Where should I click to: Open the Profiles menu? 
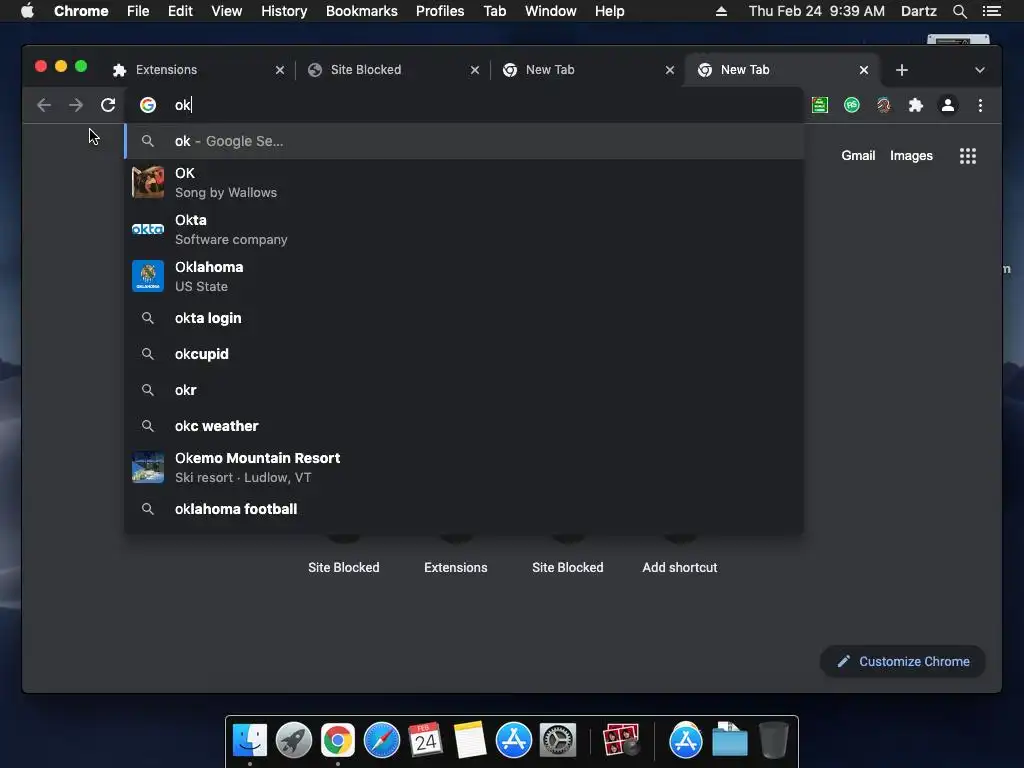[x=440, y=11]
